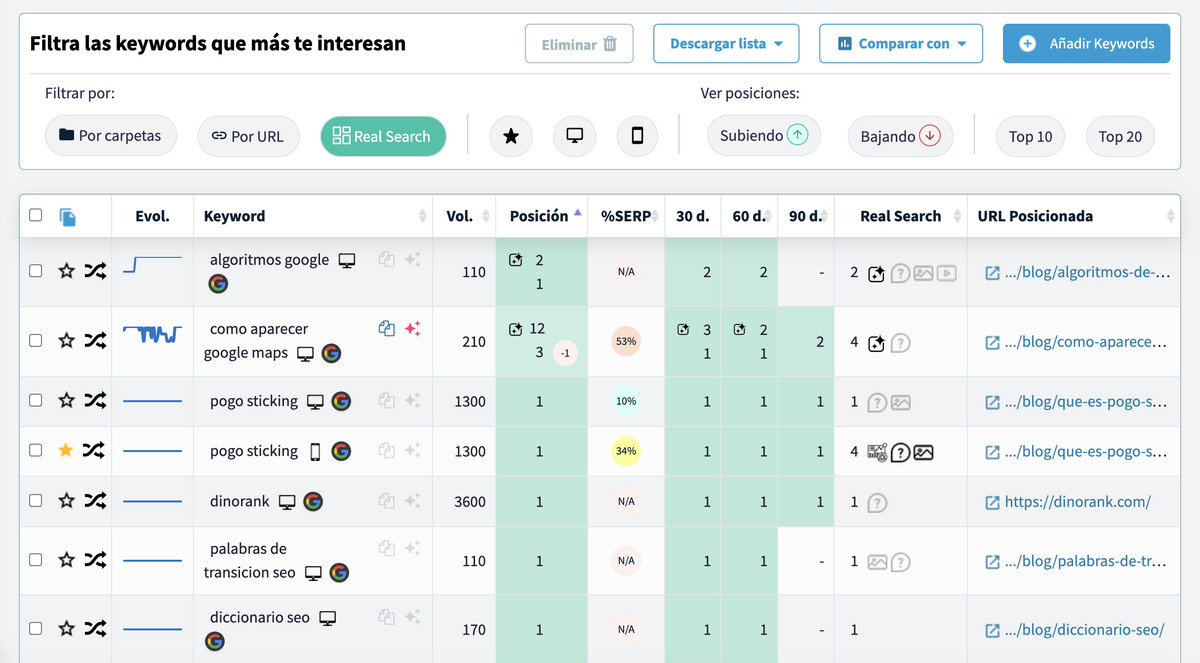Click image Real Search icon in mobile pogo sticking row
Screen dimensions: 1200x663
pyautogui.click(x=923, y=452)
